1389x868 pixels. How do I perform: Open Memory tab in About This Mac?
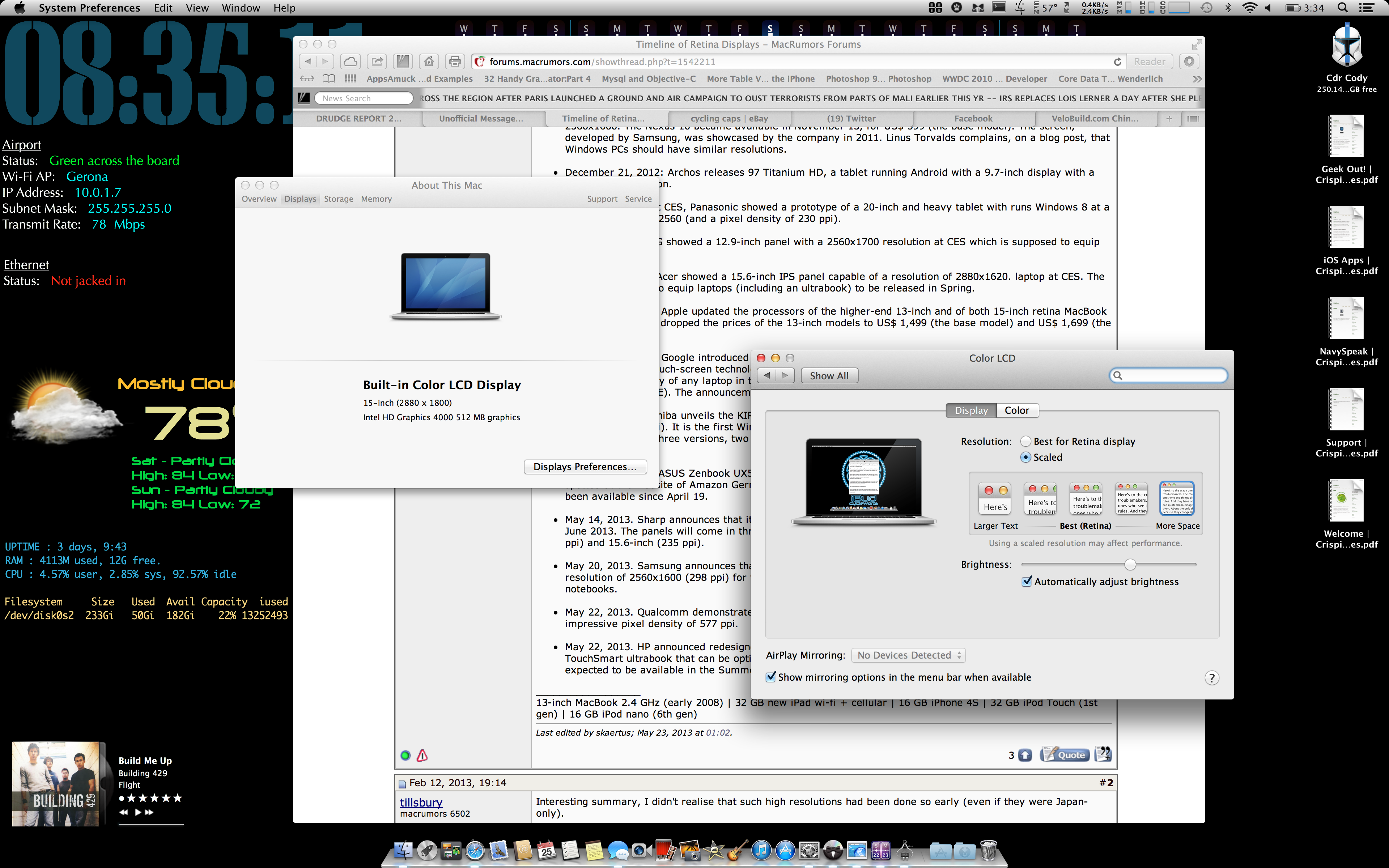click(376, 199)
